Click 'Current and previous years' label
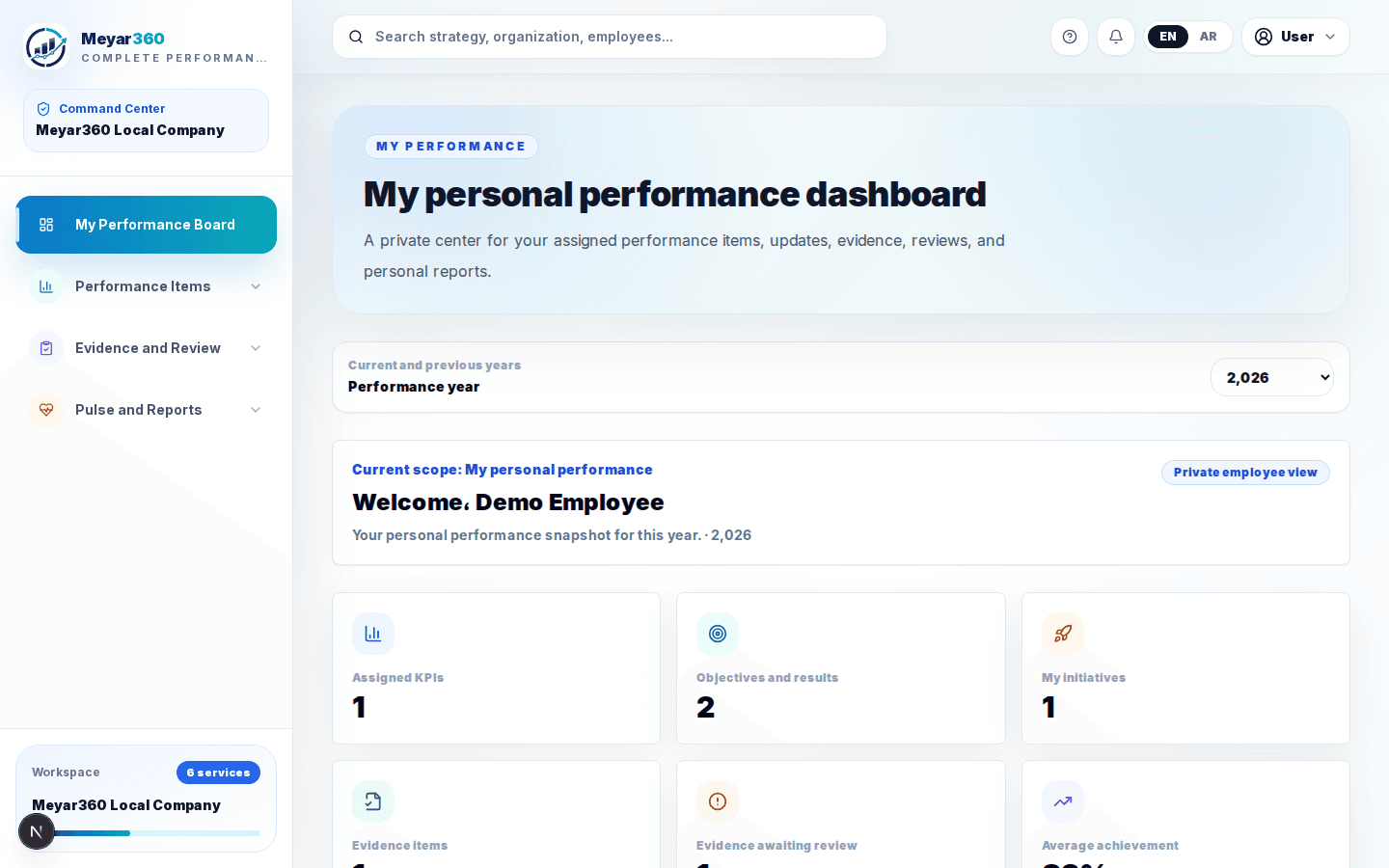1389x868 pixels. click(x=434, y=366)
